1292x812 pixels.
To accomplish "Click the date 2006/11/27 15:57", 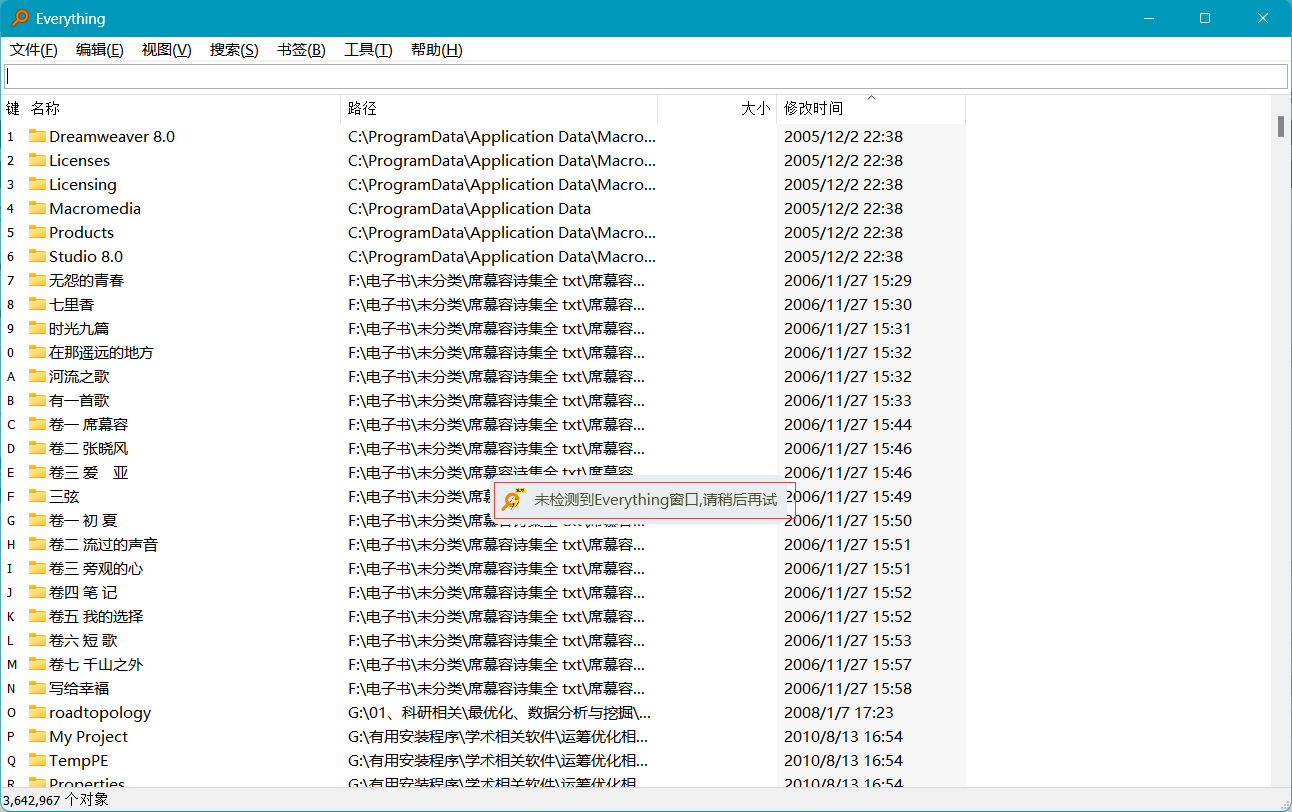I will pos(848,664).
